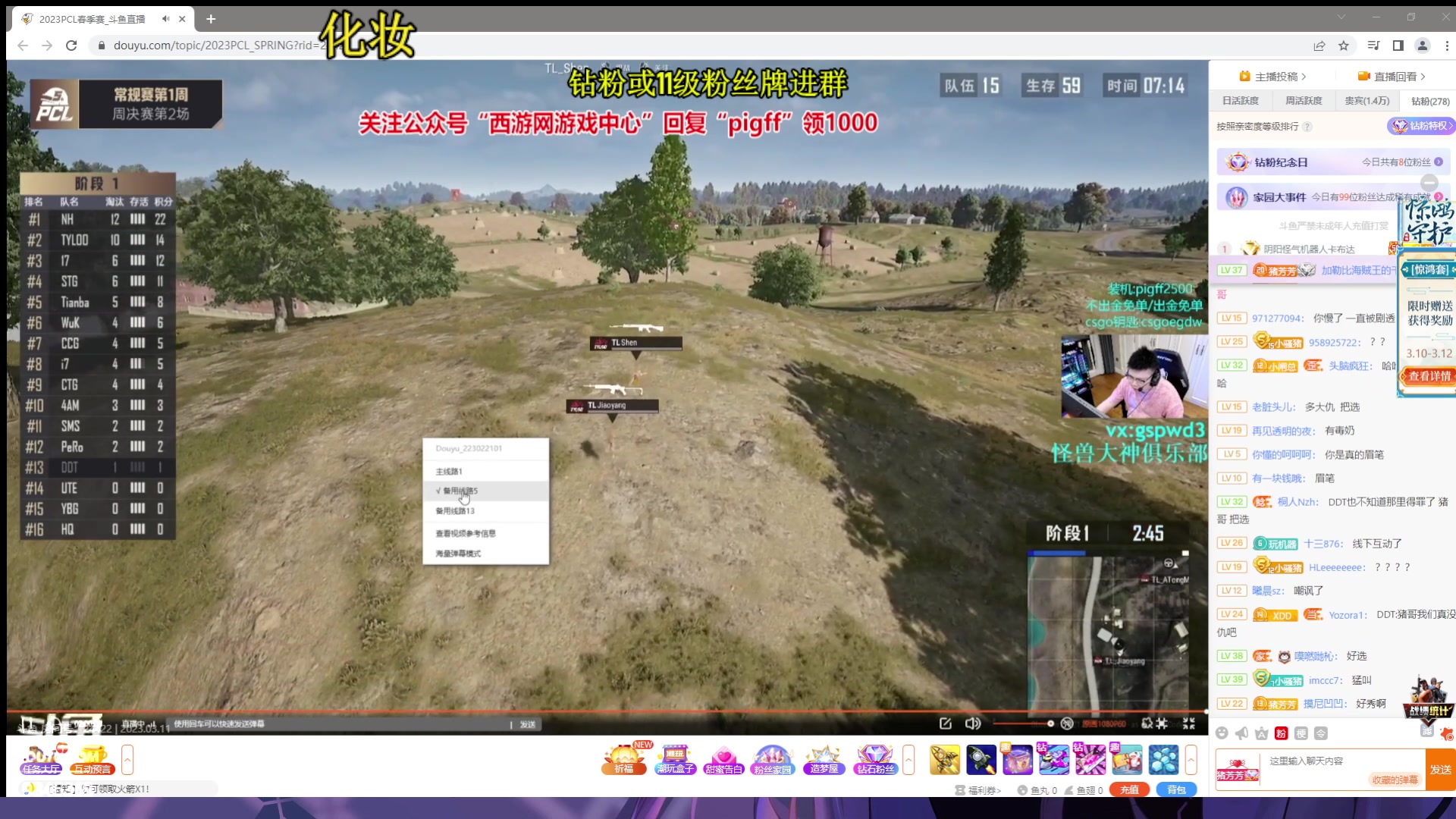This screenshot has width=1456, height=819.
Task: Switch to the 周活跃度 tab
Action: (x=1304, y=101)
